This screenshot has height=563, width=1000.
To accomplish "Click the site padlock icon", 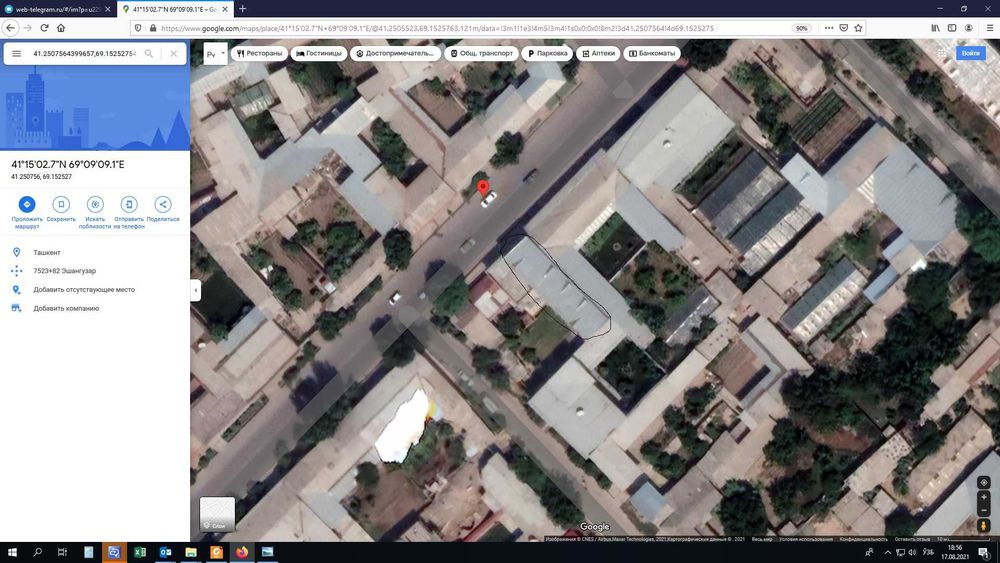I will point(152,28).
